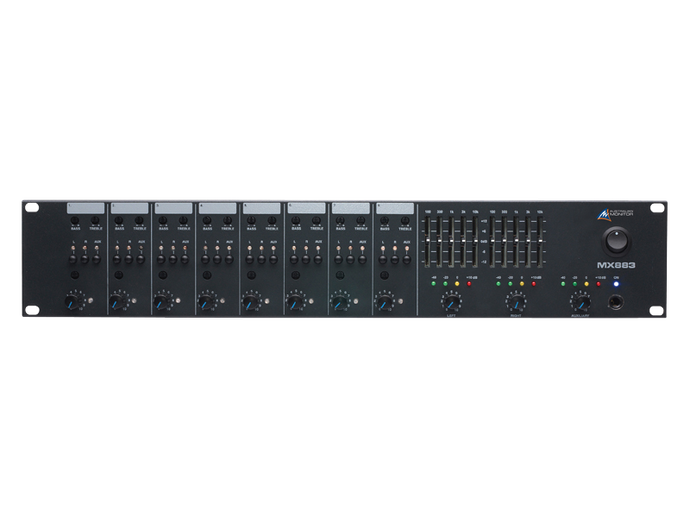Click the yellow 0 dB LED of RIGHT meter
This screenshot has width=690, height=518.
[521, 284]
